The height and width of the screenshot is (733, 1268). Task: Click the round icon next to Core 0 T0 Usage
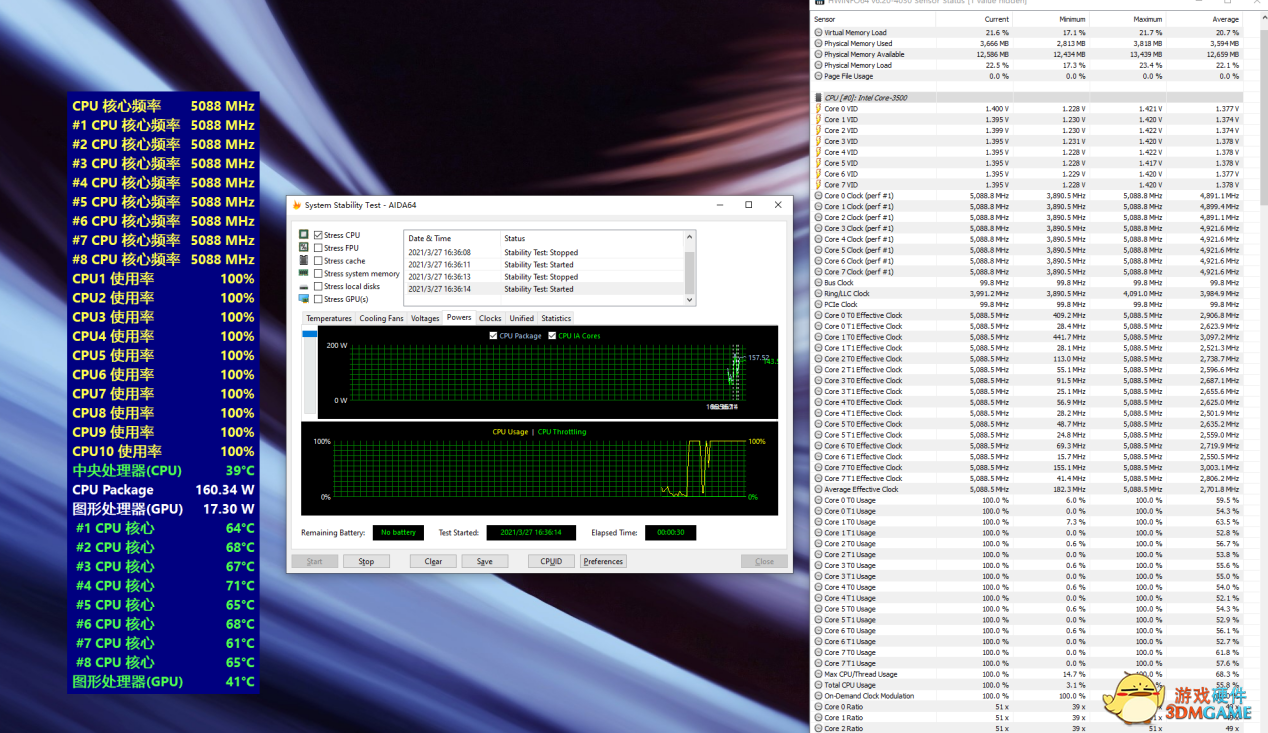[818, 500]
